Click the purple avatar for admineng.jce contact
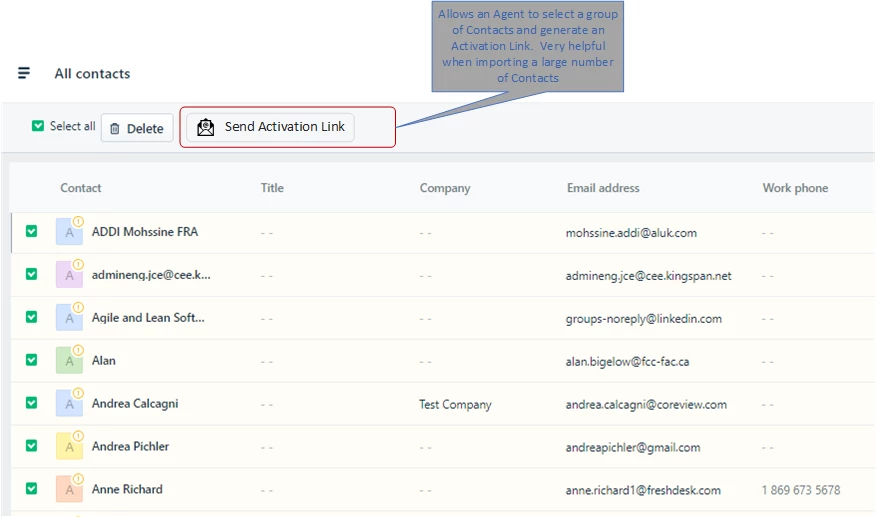Screen dimensions: 876x517 pos(69,275)
